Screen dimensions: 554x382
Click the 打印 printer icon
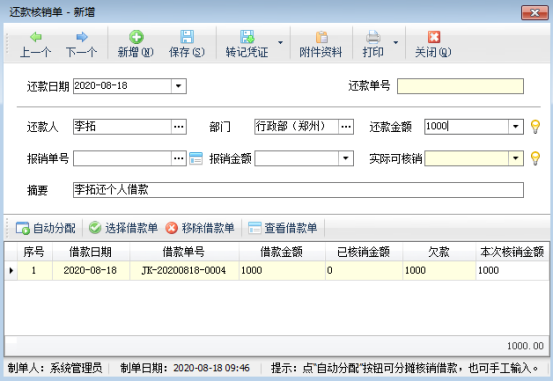pos(373,37)
